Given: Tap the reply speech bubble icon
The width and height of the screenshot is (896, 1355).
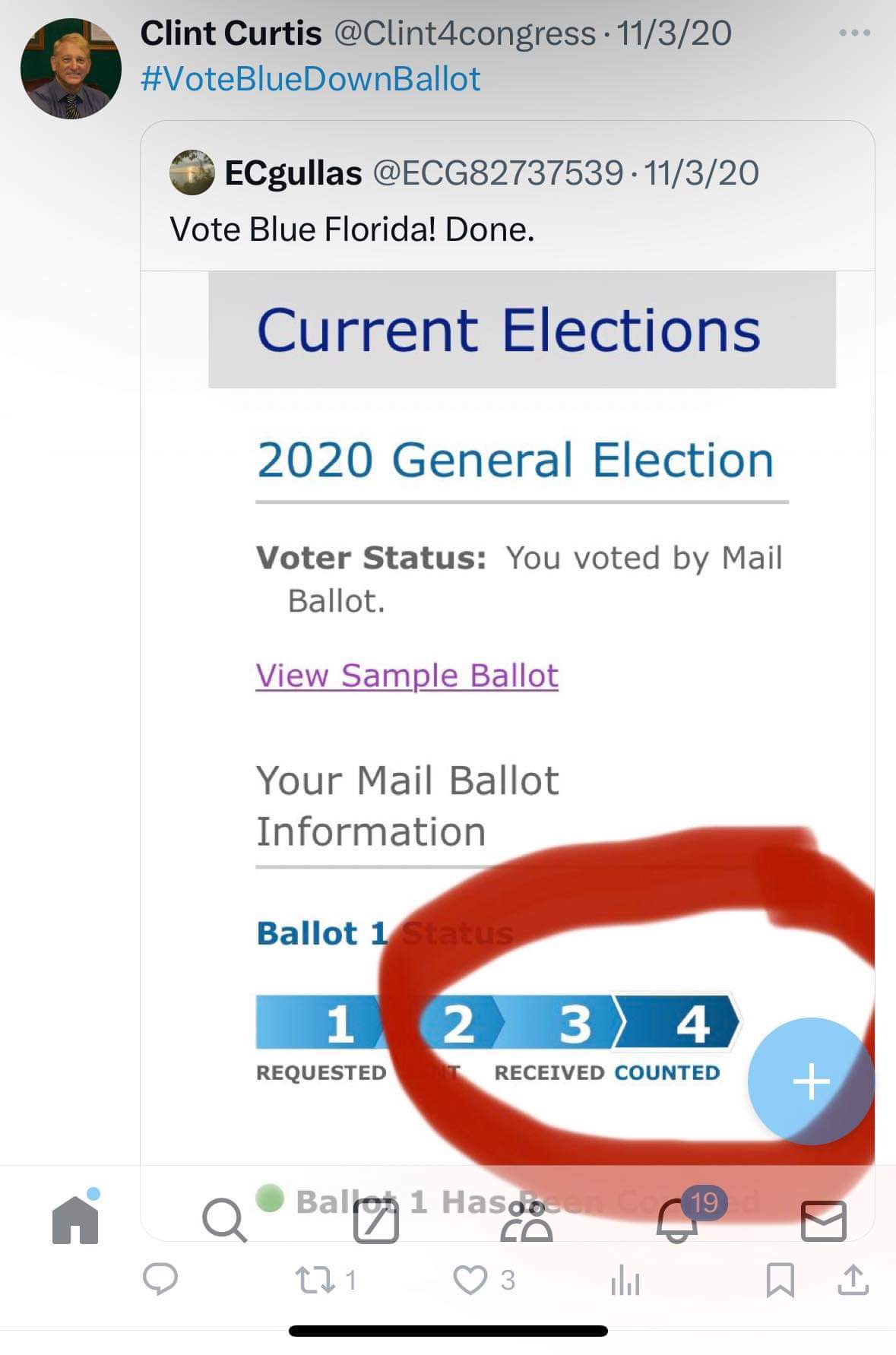Looking at the screenshot, I should pos(160,1280).
